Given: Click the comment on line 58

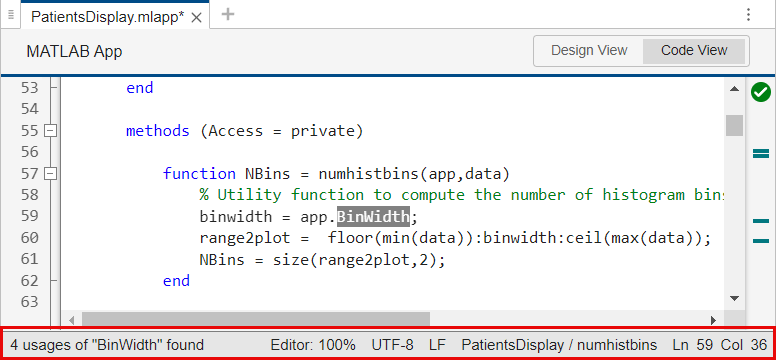Looking at the screenshot, I should pos(462,195).
